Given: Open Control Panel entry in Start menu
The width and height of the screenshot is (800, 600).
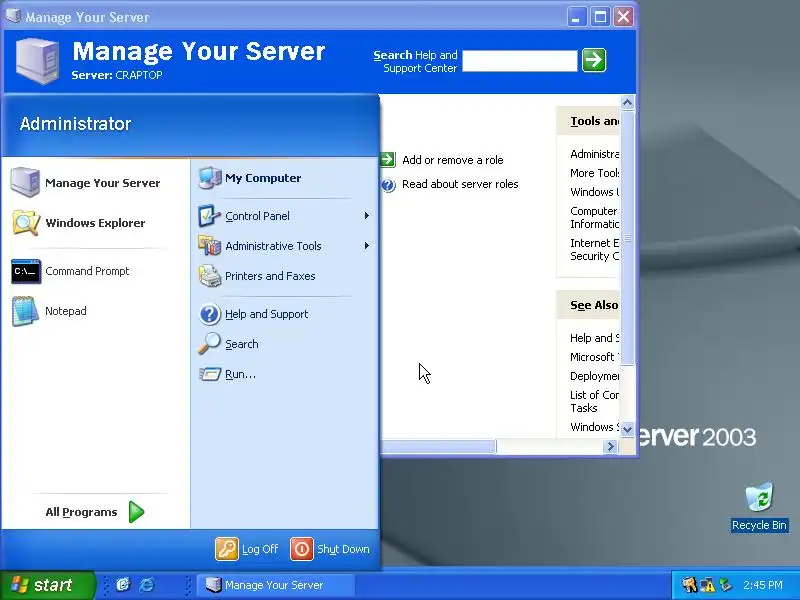Looking at the screenshot, I should click(x=284, y=216).
